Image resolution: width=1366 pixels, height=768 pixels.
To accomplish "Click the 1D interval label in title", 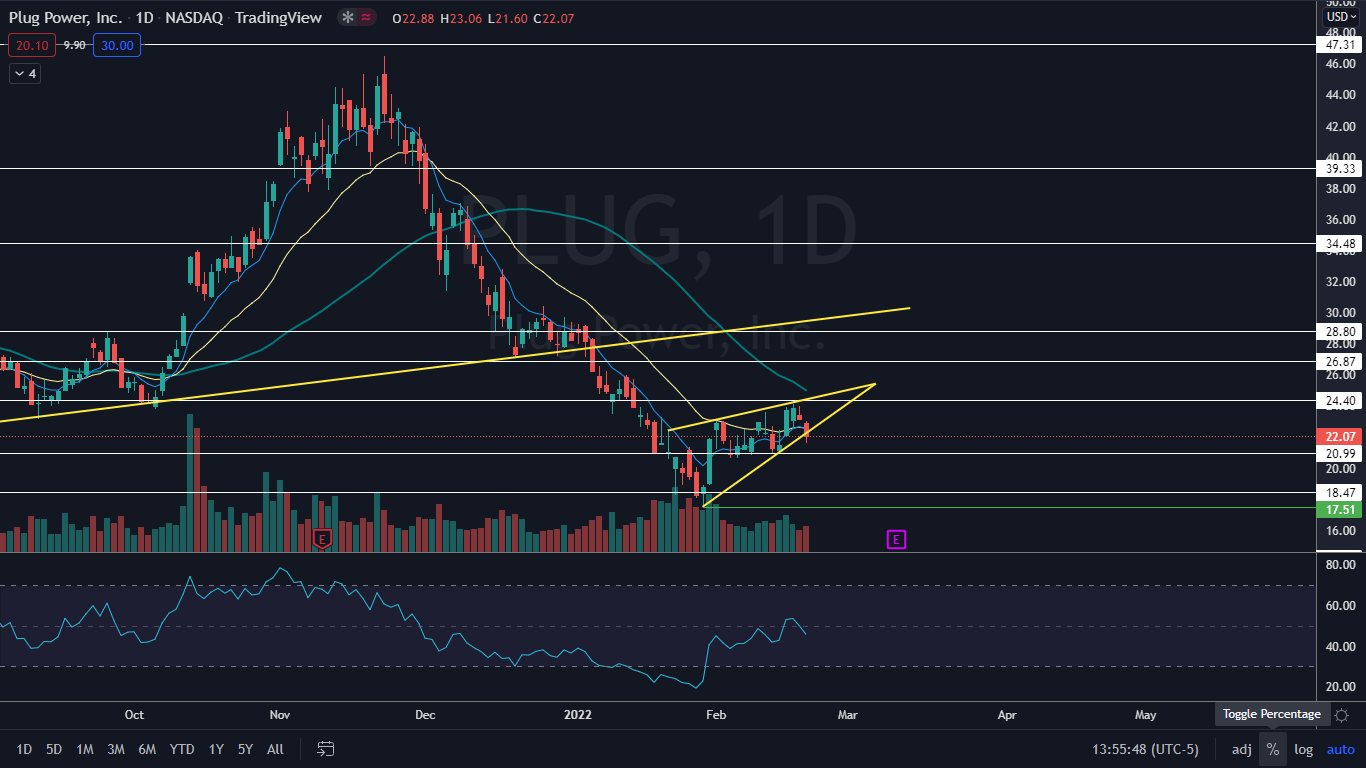I will pyautogui.click(x=146, y=18).
